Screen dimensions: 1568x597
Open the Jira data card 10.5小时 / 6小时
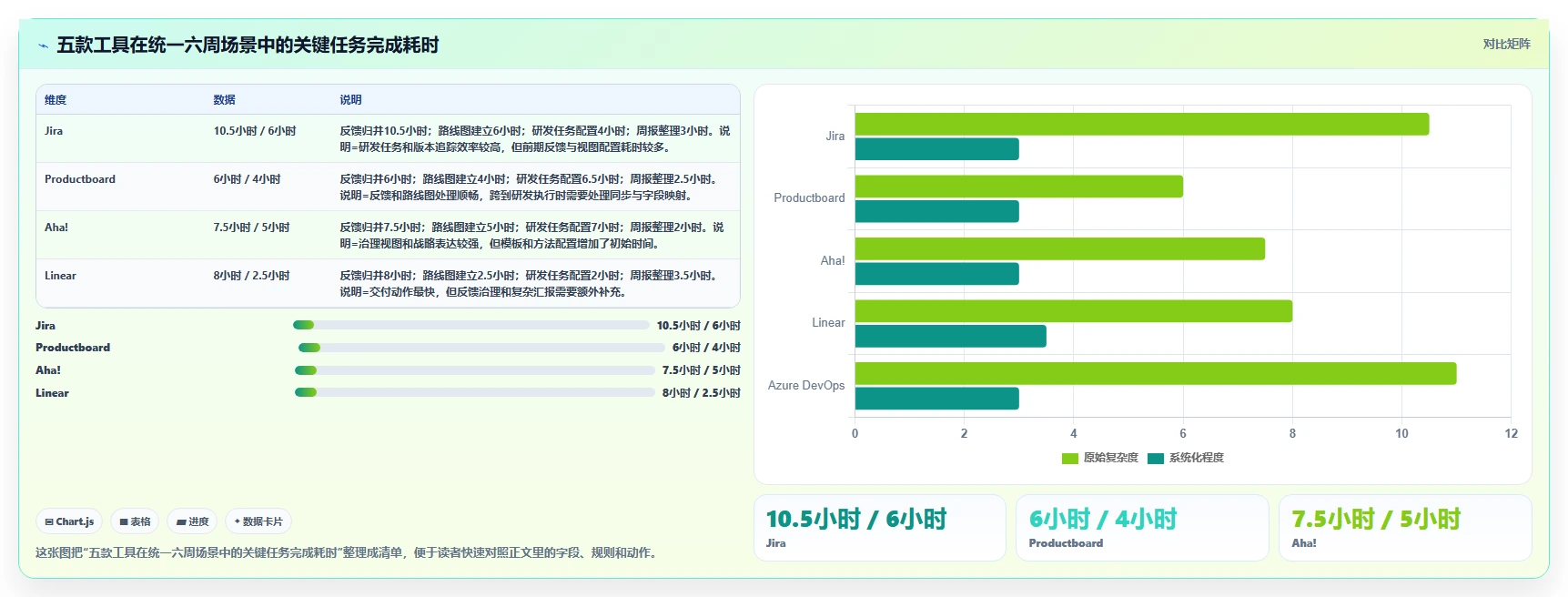(x=880, y=528)
